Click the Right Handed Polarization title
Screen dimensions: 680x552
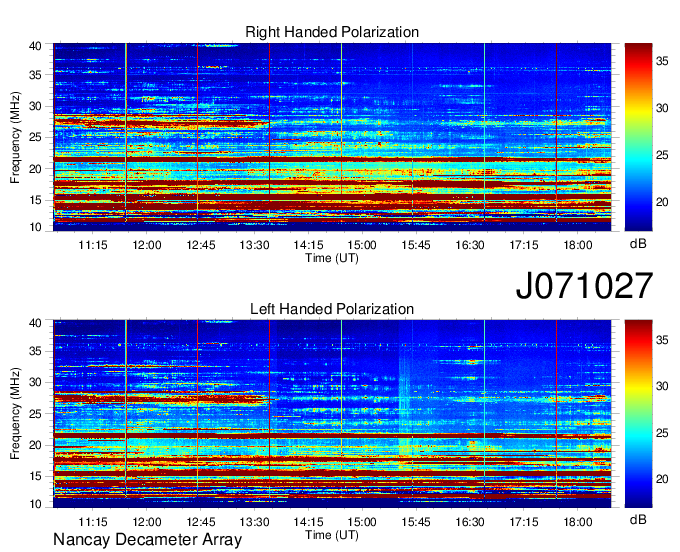click(332, 32)
